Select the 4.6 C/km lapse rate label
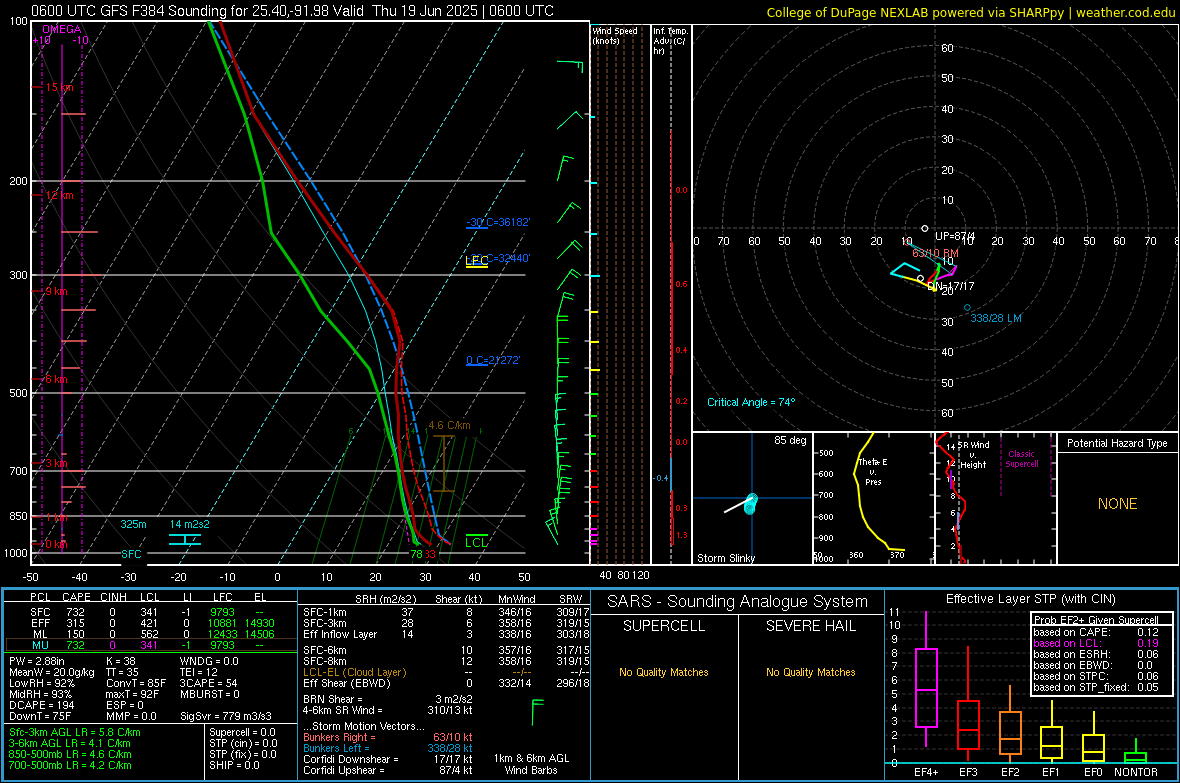1180x783 pixels. click(449, 425)
